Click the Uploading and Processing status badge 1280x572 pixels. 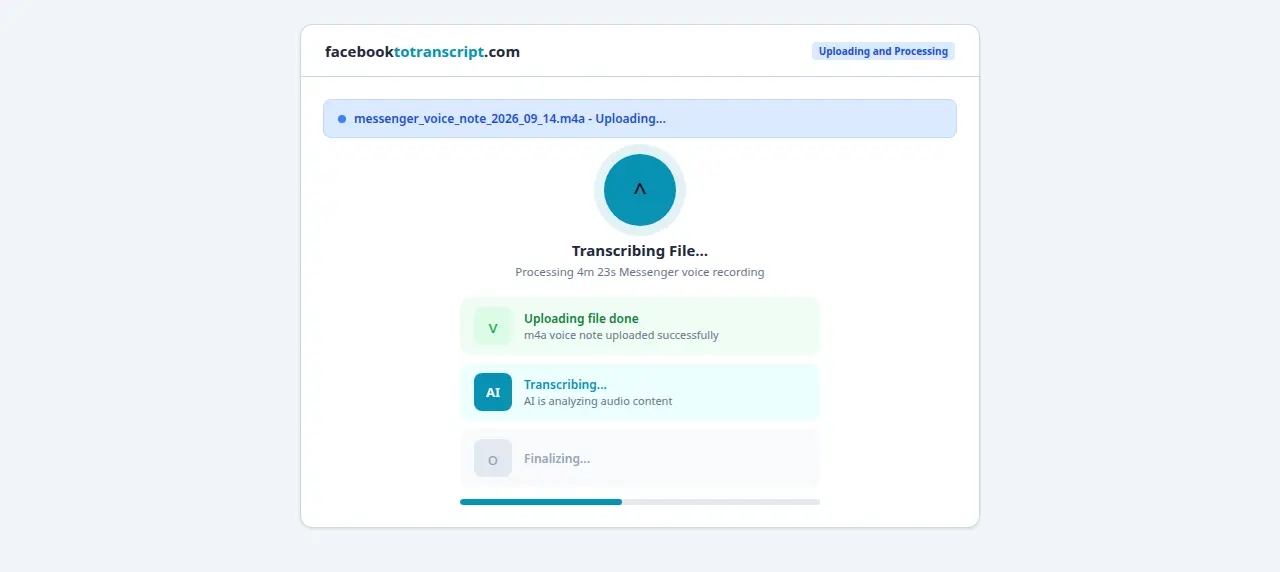click(883, 51)
